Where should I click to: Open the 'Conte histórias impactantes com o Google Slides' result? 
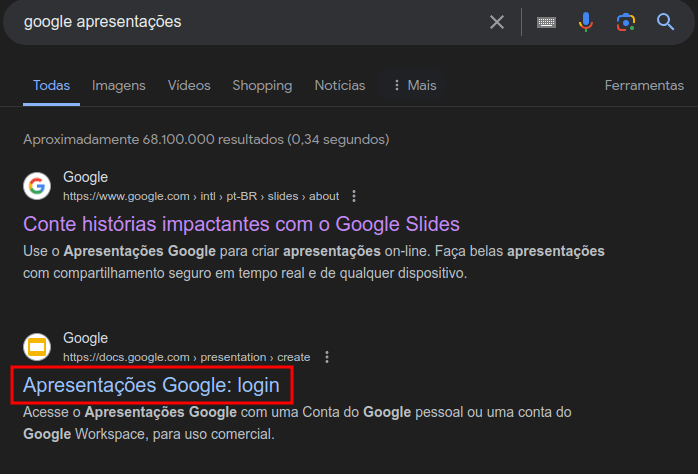pyautogui.click(x=241, y=224)
